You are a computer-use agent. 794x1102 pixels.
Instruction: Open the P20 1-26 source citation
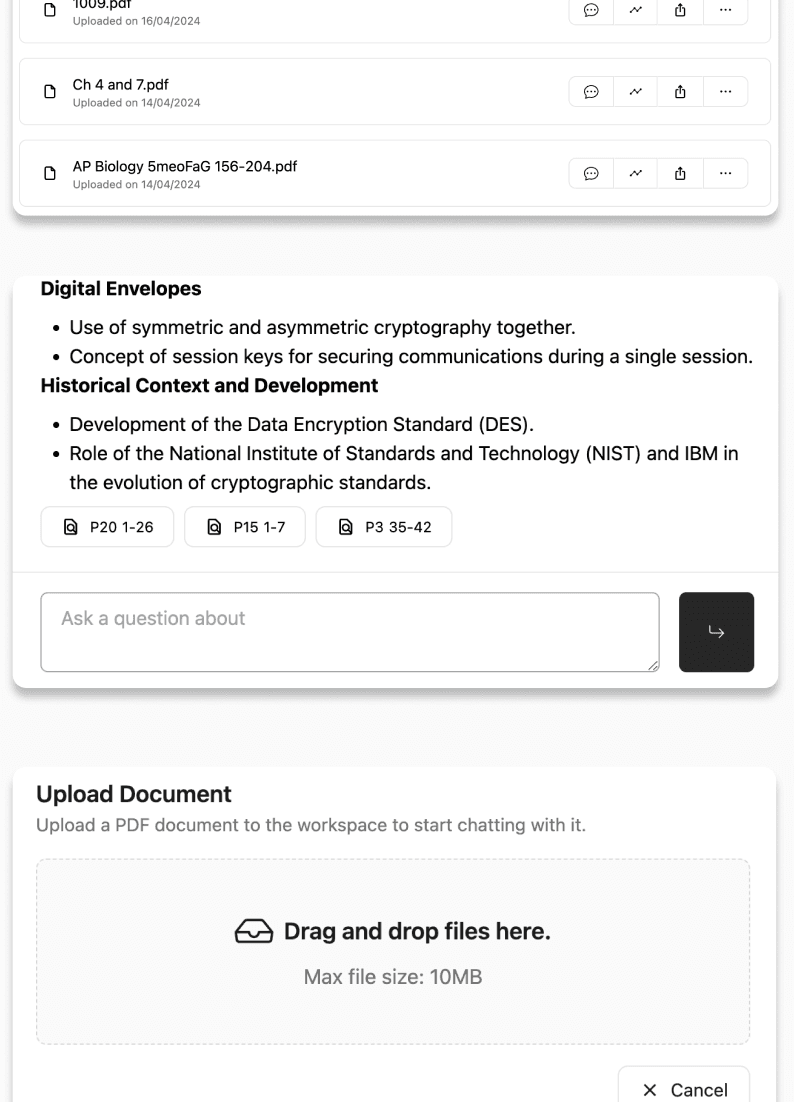[107, 527]
